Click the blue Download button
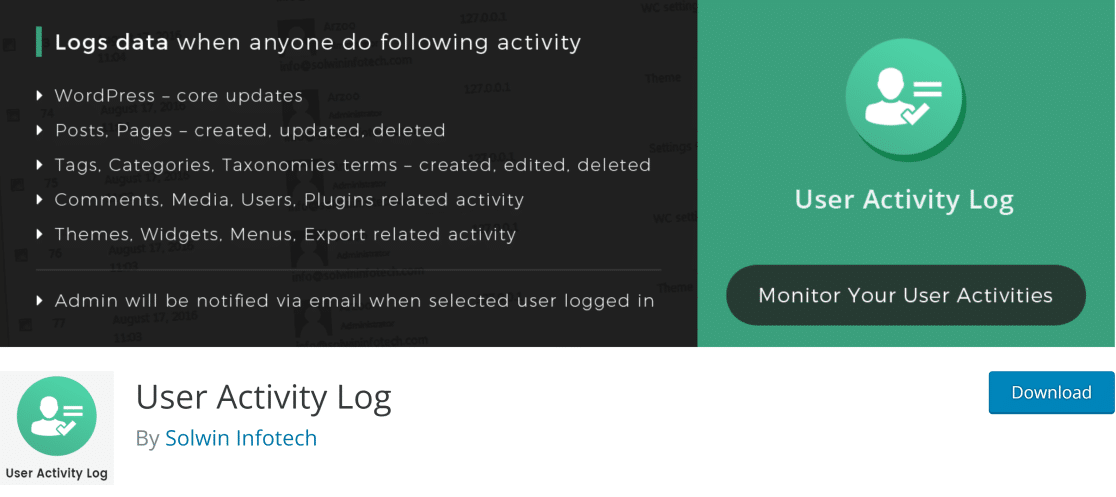 [1051, 392]
